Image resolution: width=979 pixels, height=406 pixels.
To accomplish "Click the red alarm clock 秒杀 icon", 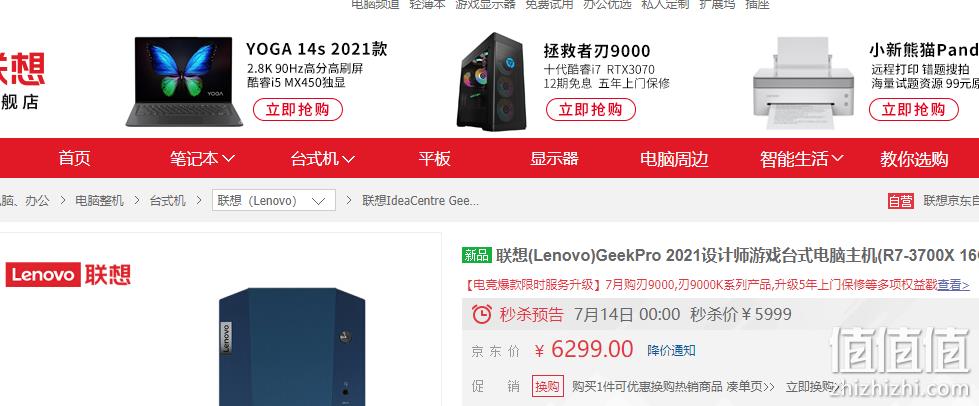I will [481, 314].
